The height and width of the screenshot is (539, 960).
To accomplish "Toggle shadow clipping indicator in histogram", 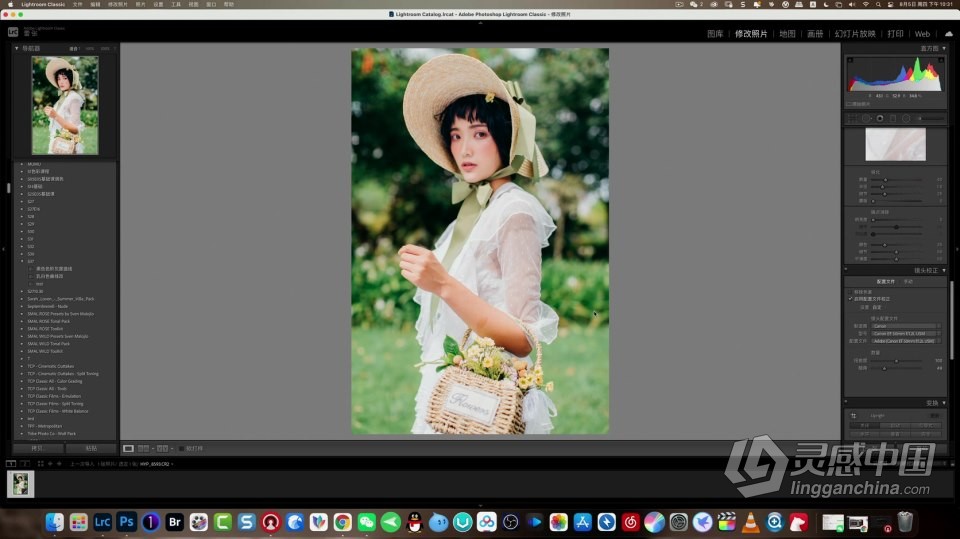I will (x=850, y=60).
